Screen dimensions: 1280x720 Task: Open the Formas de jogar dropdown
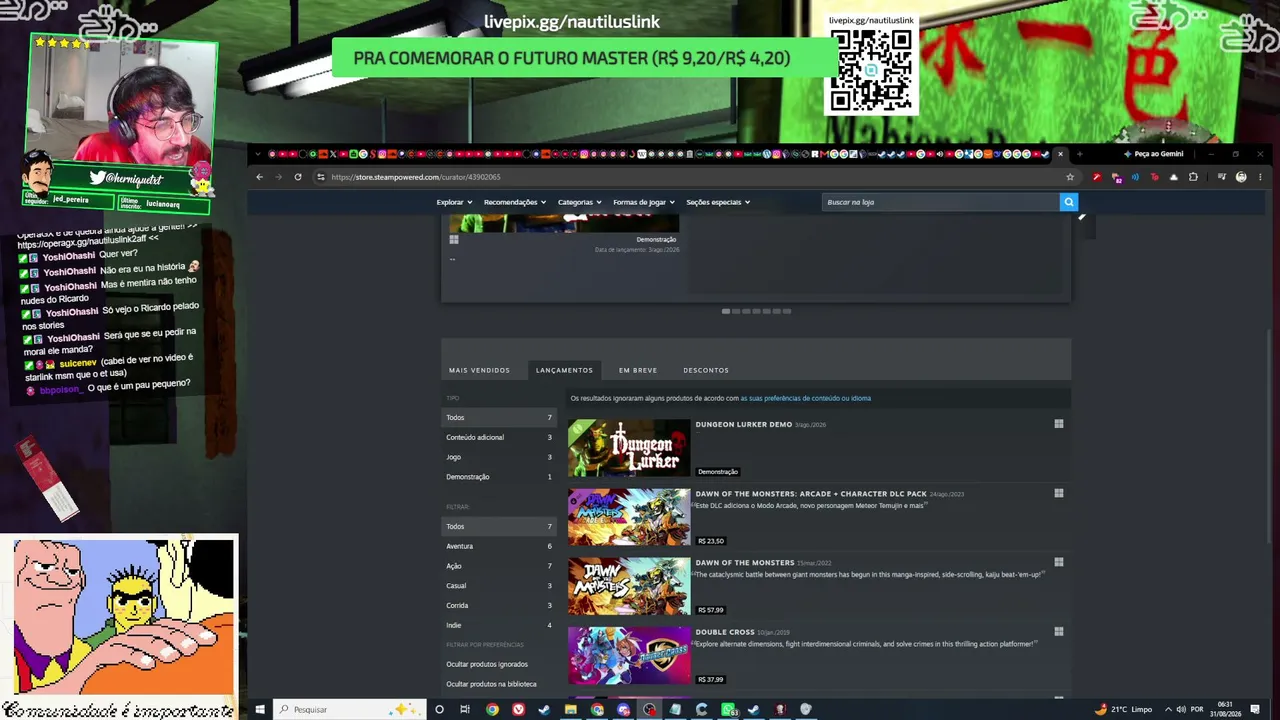point(644,202)
